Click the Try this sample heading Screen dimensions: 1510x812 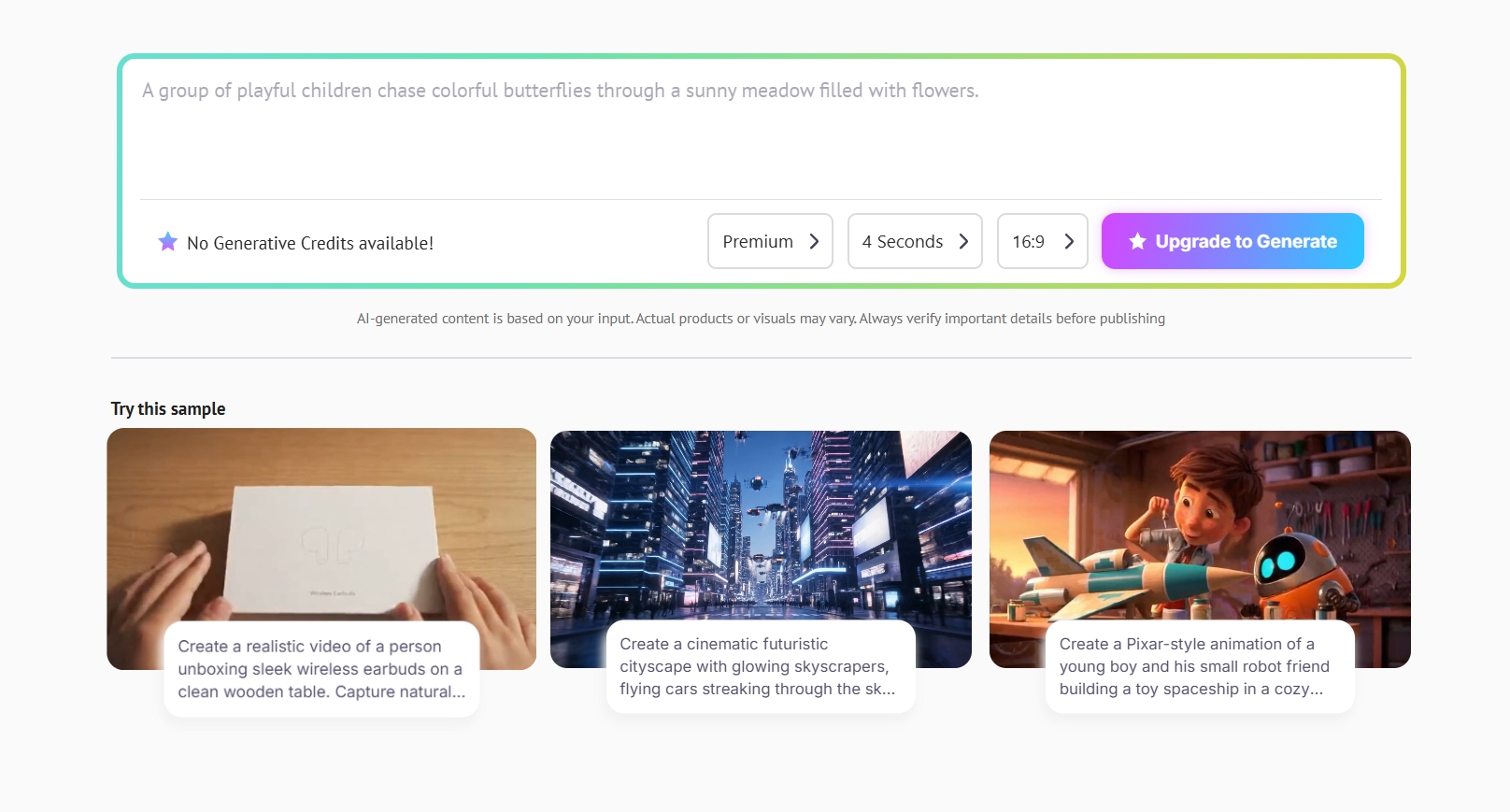click(168, 408)
